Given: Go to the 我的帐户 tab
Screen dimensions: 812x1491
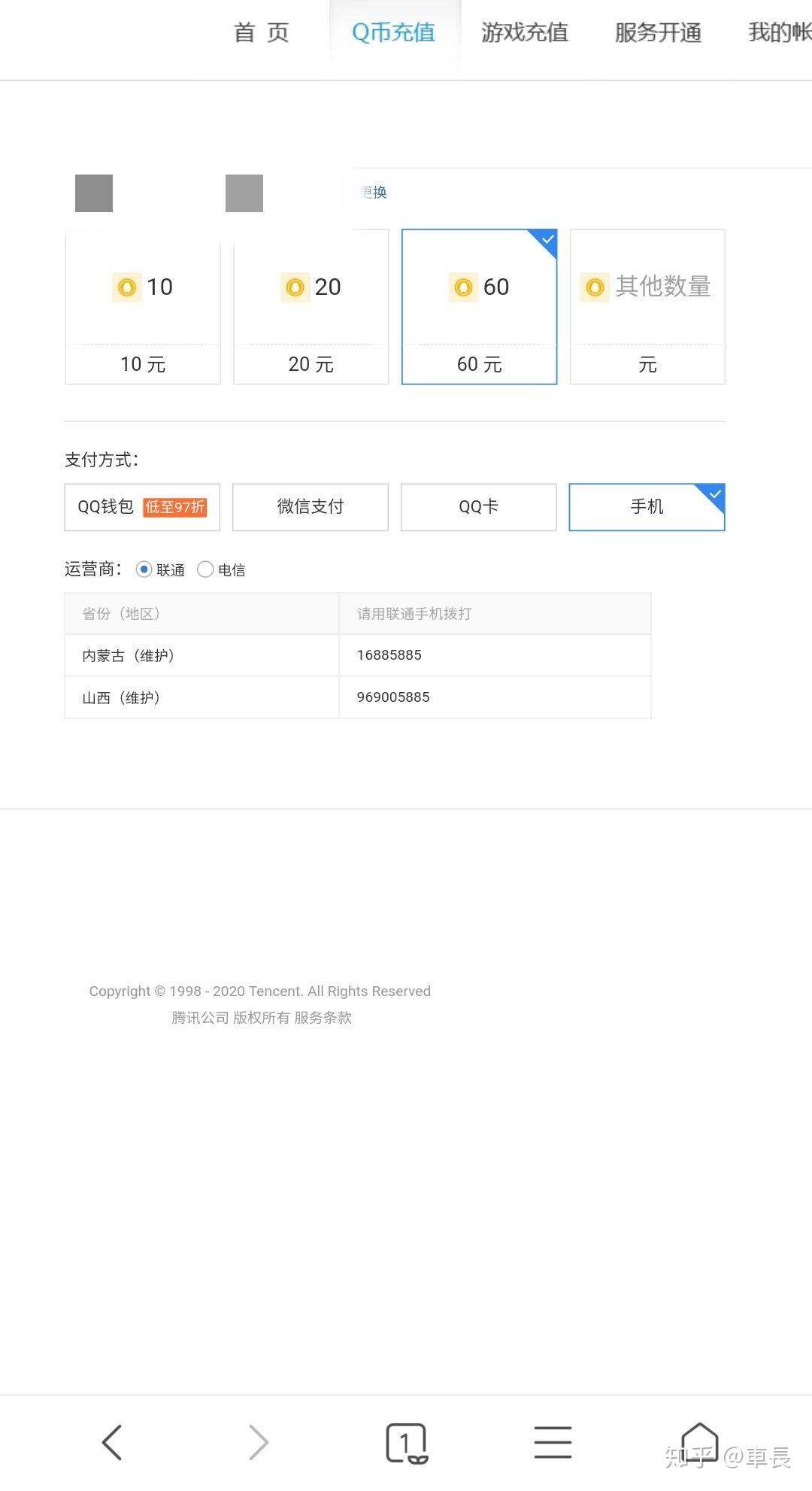Looking at the screenshot, I should [780, 32].
